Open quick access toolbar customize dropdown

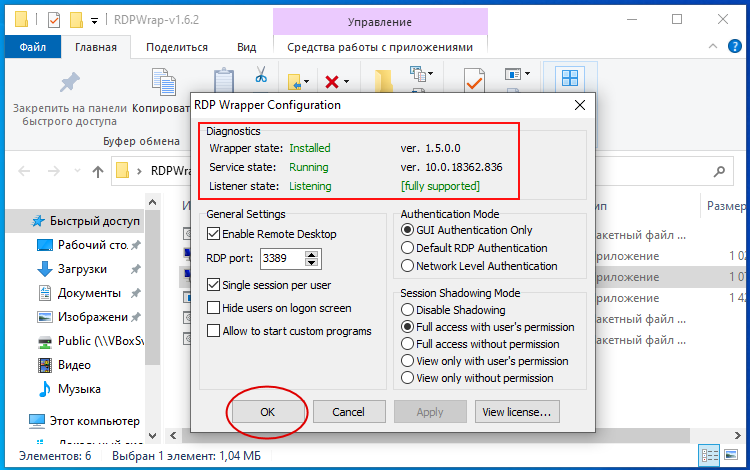[94, 21]
